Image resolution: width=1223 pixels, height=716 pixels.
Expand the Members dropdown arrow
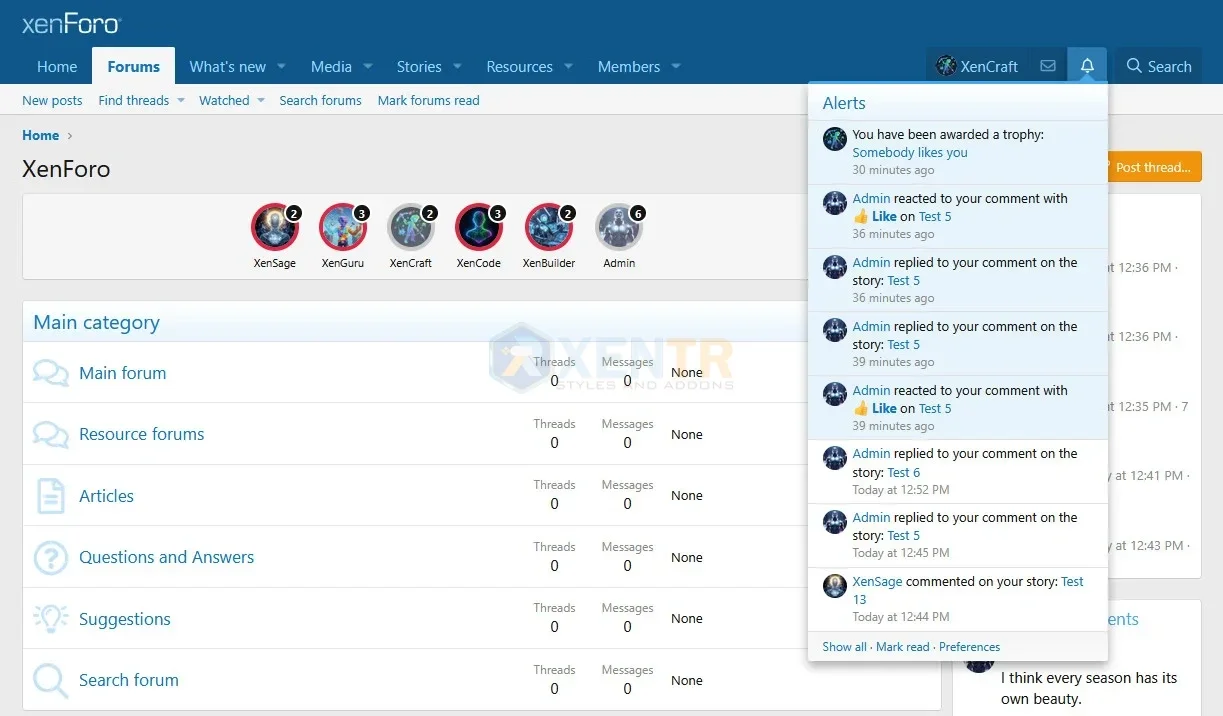[676, 67]
